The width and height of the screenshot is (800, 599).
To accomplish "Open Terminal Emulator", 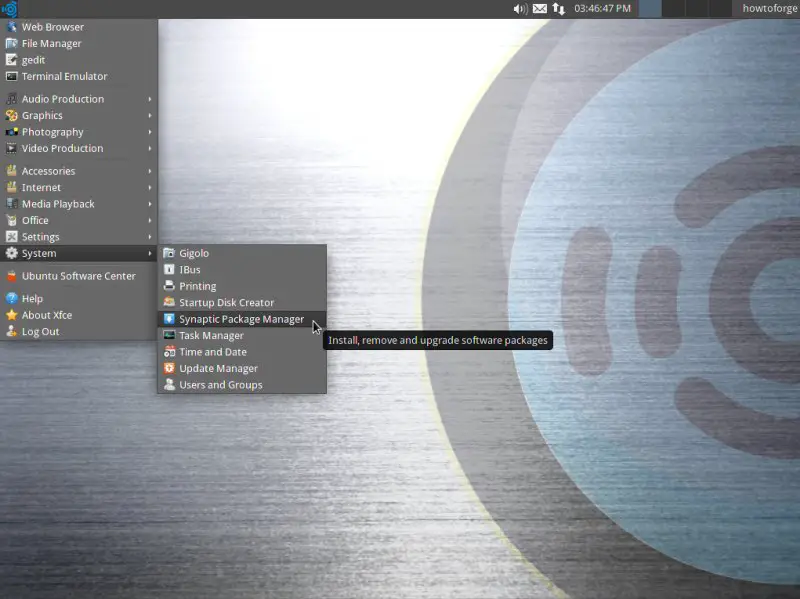I will pyautogui.click(x=79, y=76).
